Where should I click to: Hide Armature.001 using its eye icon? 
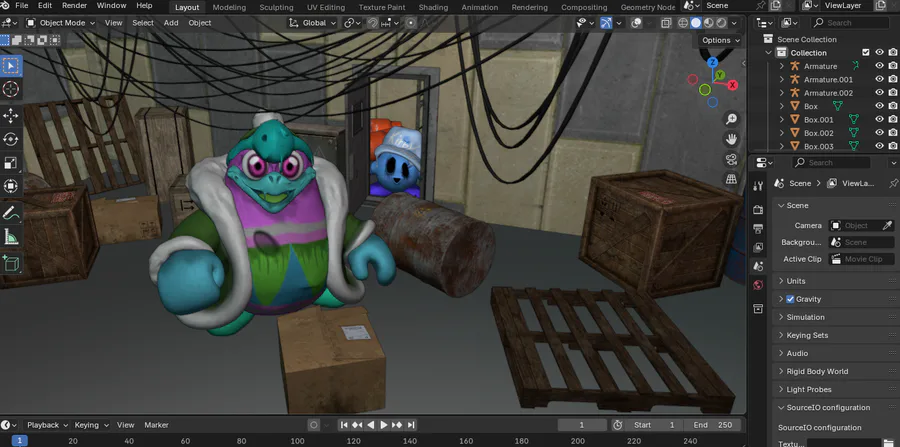[x=879, y=79]
